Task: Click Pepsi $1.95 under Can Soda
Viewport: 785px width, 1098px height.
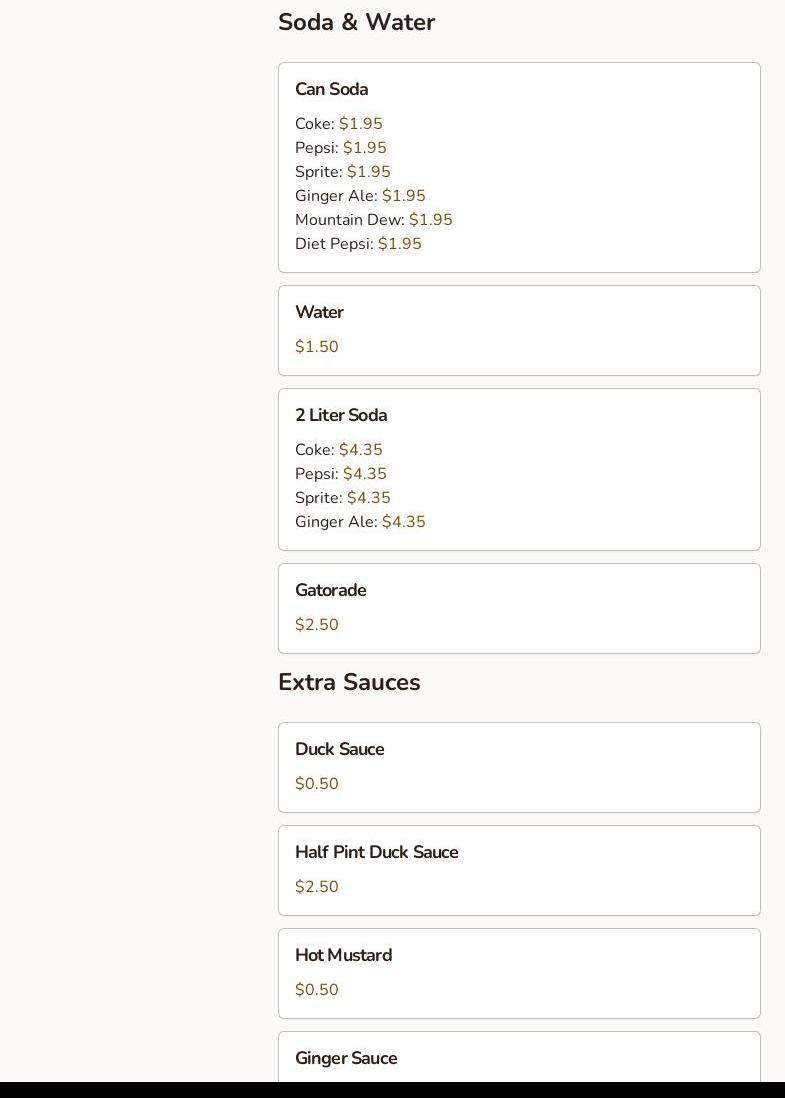Action: [341, 148]
